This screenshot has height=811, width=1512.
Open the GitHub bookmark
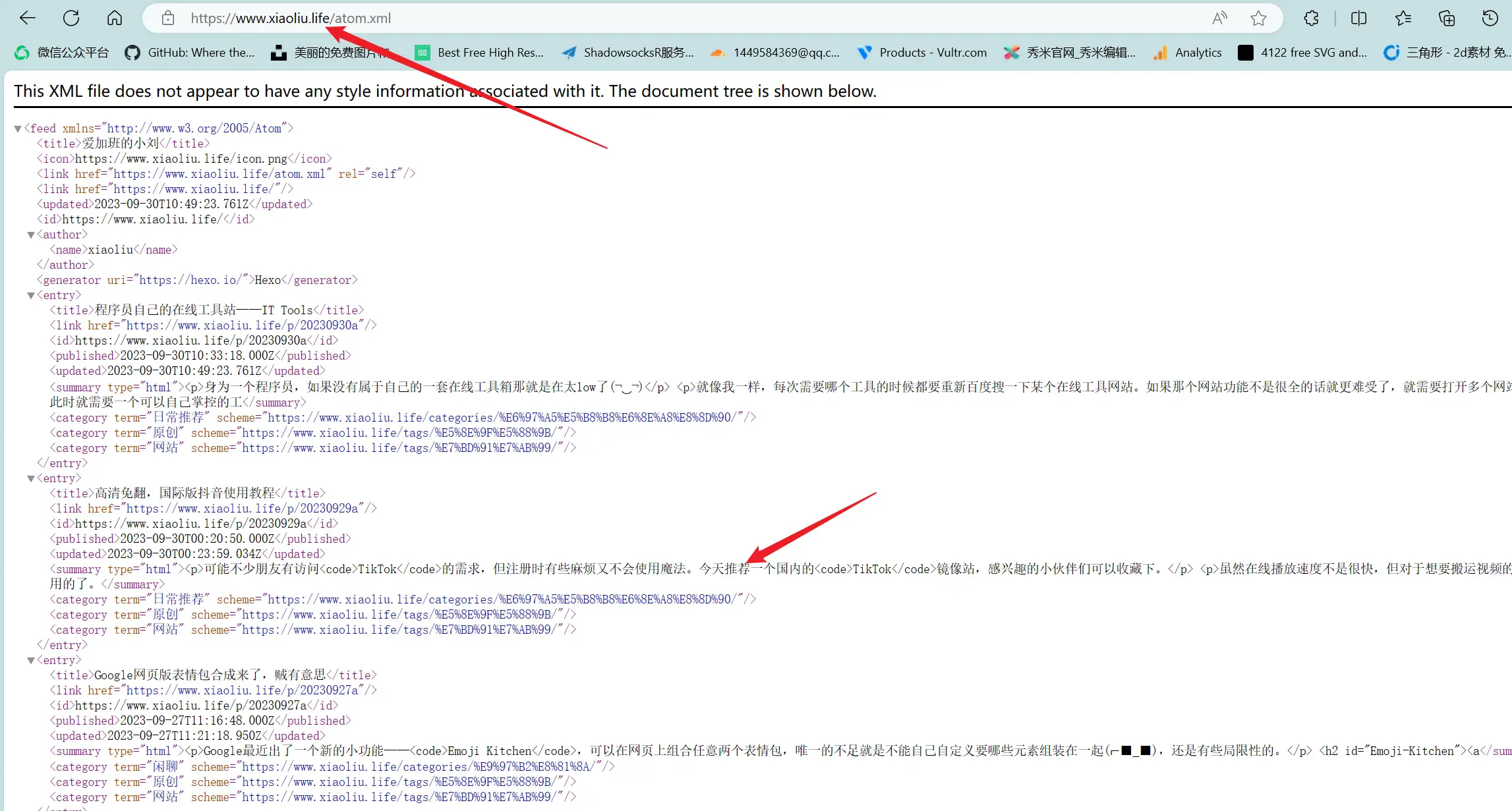[x=190, y=53]
